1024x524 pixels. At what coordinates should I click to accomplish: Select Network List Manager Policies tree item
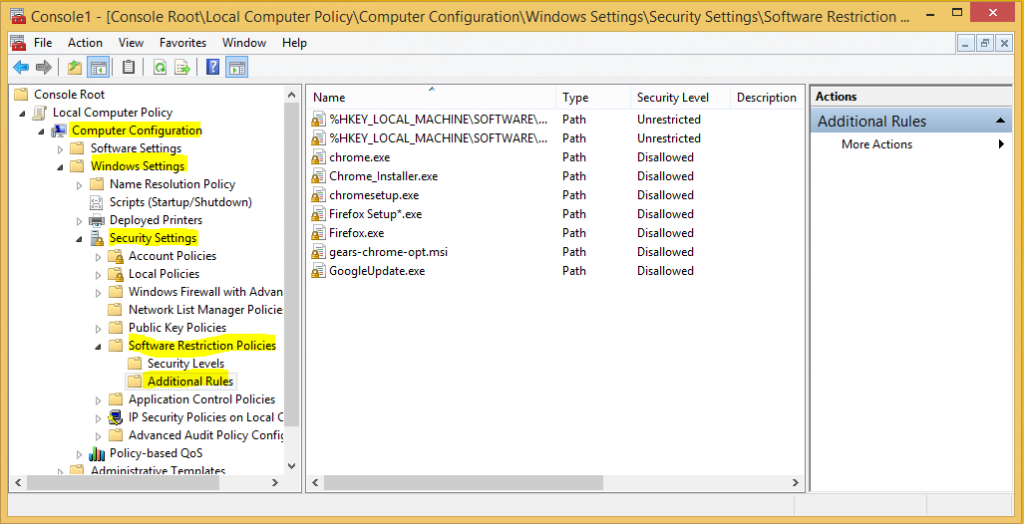click(205, 310)
